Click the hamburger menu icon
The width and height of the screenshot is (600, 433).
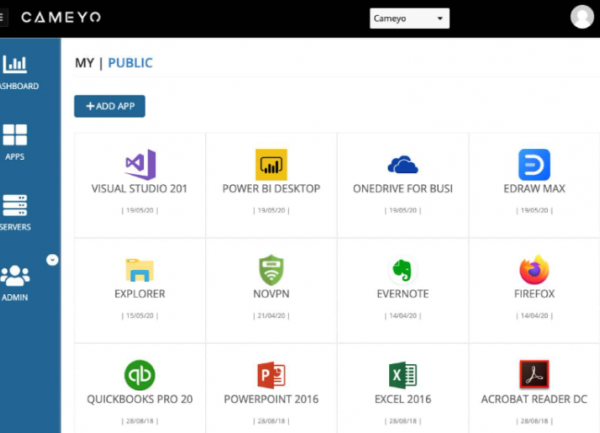point(2,17)
